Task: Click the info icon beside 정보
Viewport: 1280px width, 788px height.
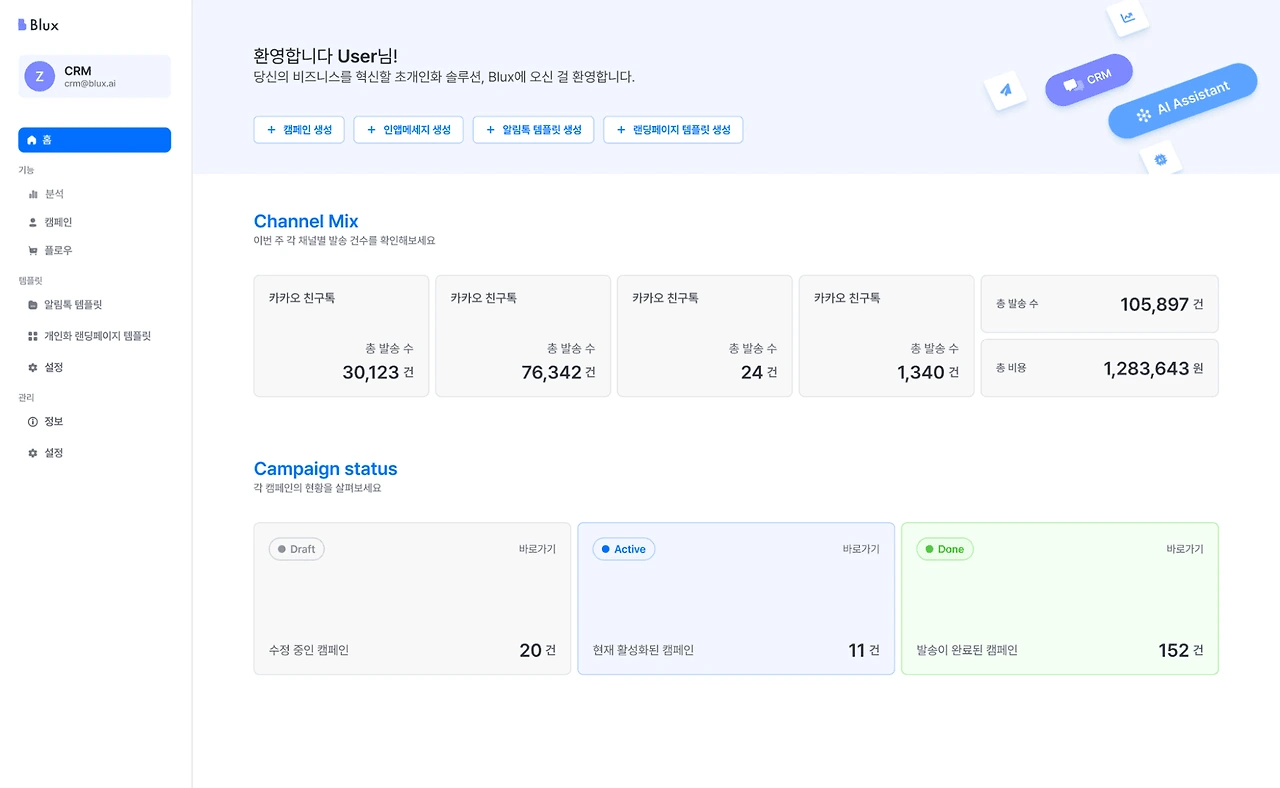Action: coord(33,422)
